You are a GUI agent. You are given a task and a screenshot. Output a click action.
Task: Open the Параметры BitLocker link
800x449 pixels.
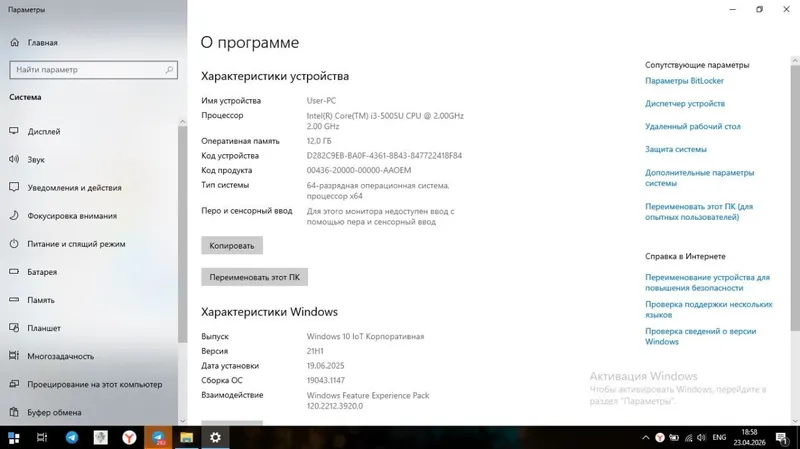tap(684, 81)
